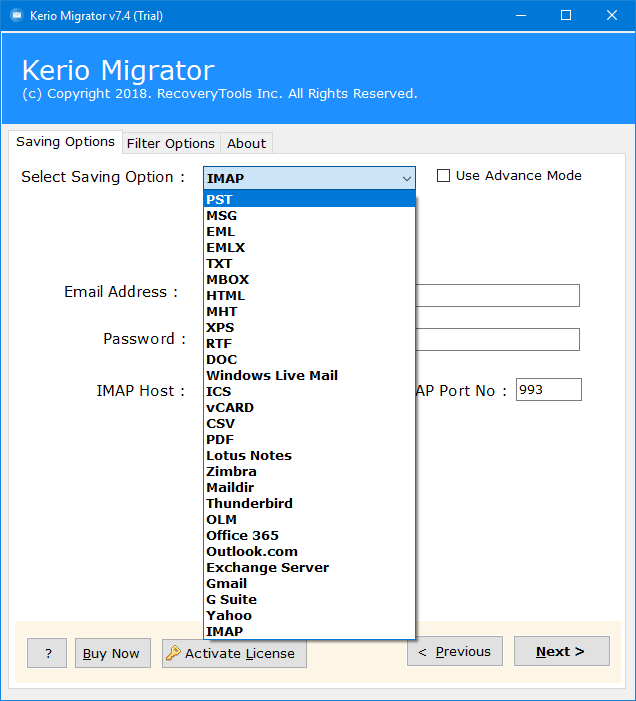
Task: Choose the OLM saving format
Action: pos(309,519)
